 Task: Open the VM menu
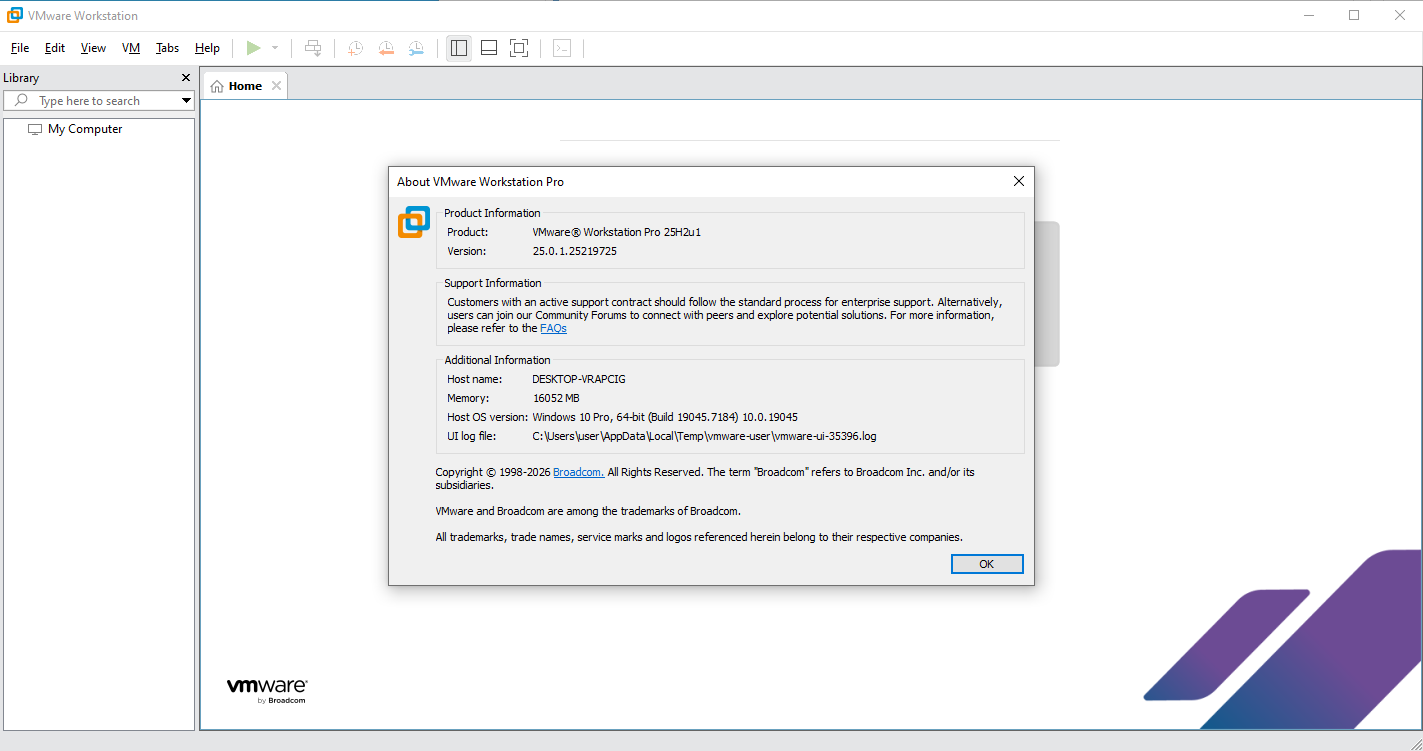[x=131, y=48]
